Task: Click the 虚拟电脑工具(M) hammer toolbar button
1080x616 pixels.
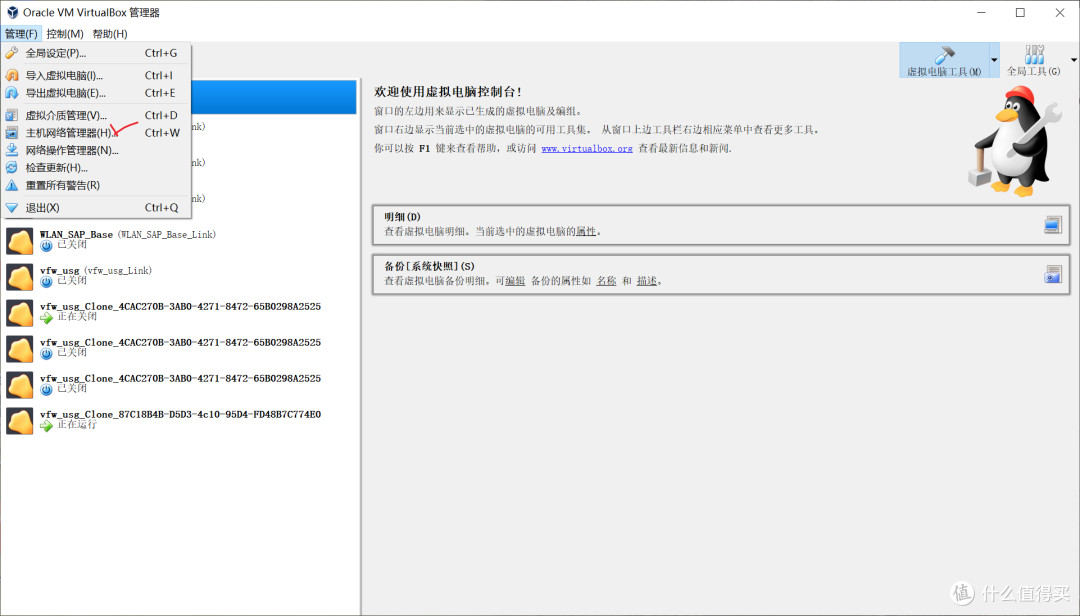Action: pos(944,61)
